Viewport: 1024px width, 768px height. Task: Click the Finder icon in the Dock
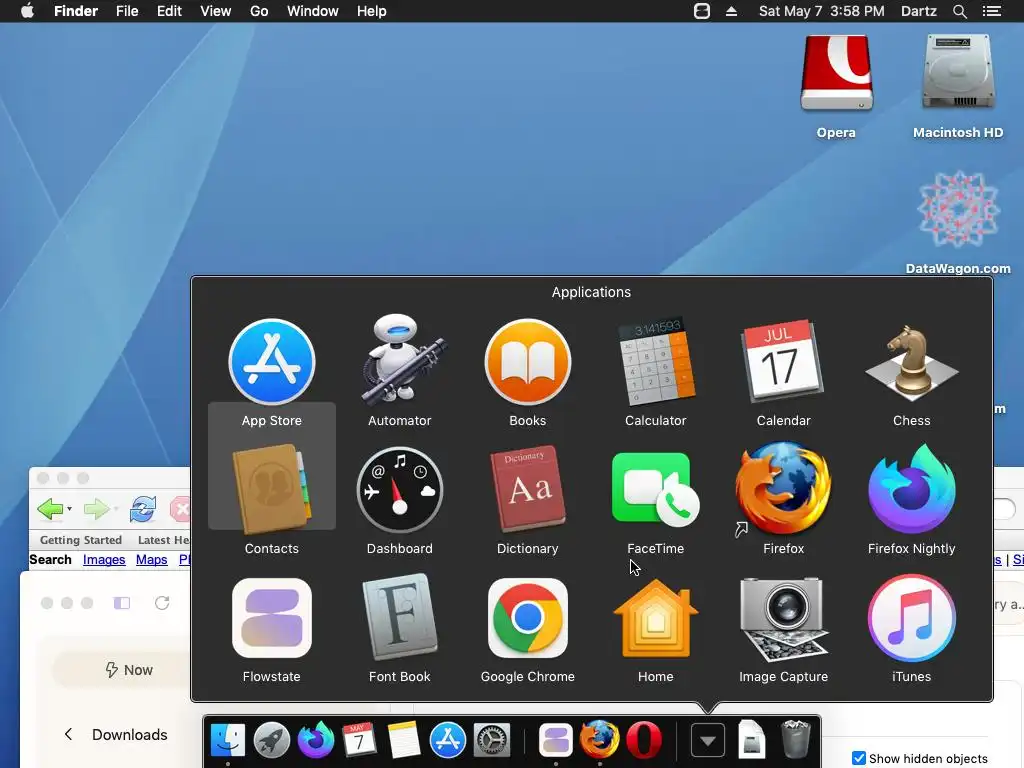click(227, 740)
